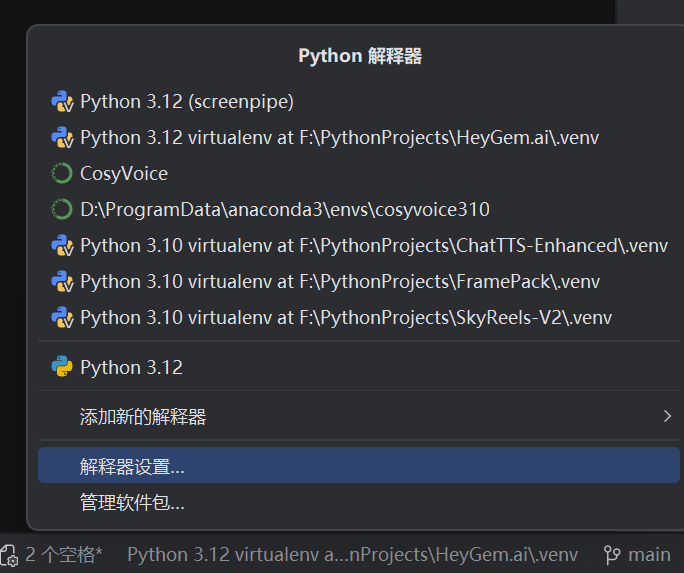Click 解释器设置... entry
The image size is (684, 573).
pos(359,465)
